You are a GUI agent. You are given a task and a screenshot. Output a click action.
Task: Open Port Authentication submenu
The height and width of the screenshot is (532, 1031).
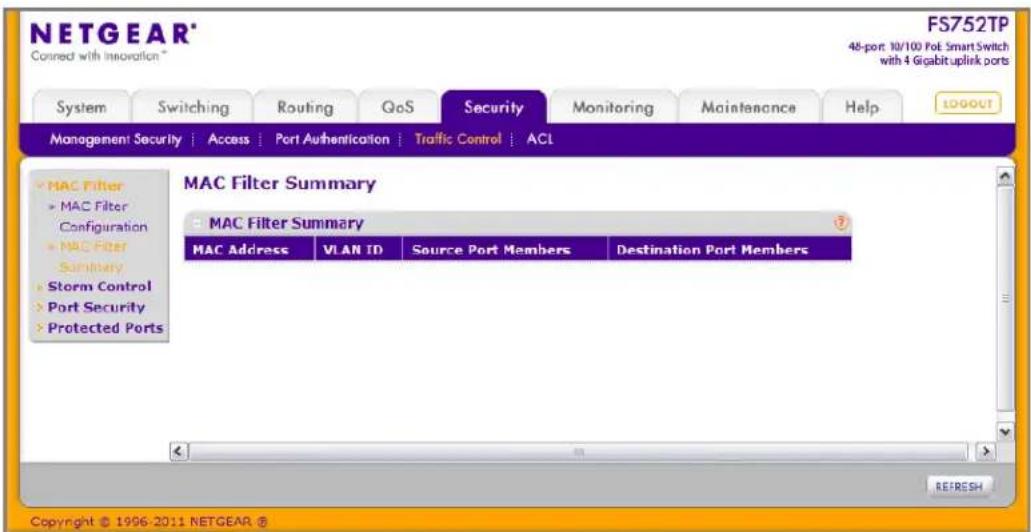point(332,139)
